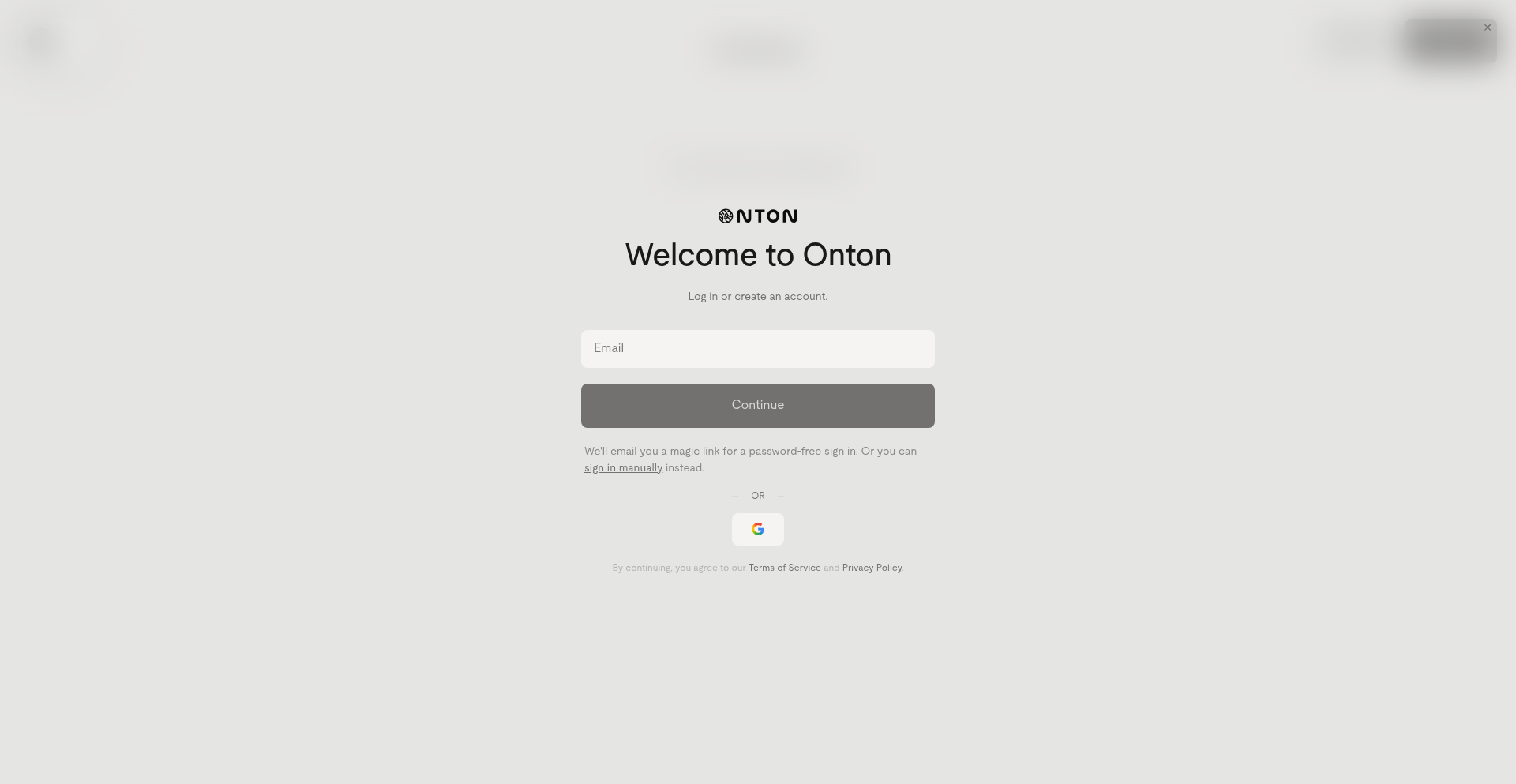Click the Onton knot logo symbol

pyautogui.click(x=726, y=216)
